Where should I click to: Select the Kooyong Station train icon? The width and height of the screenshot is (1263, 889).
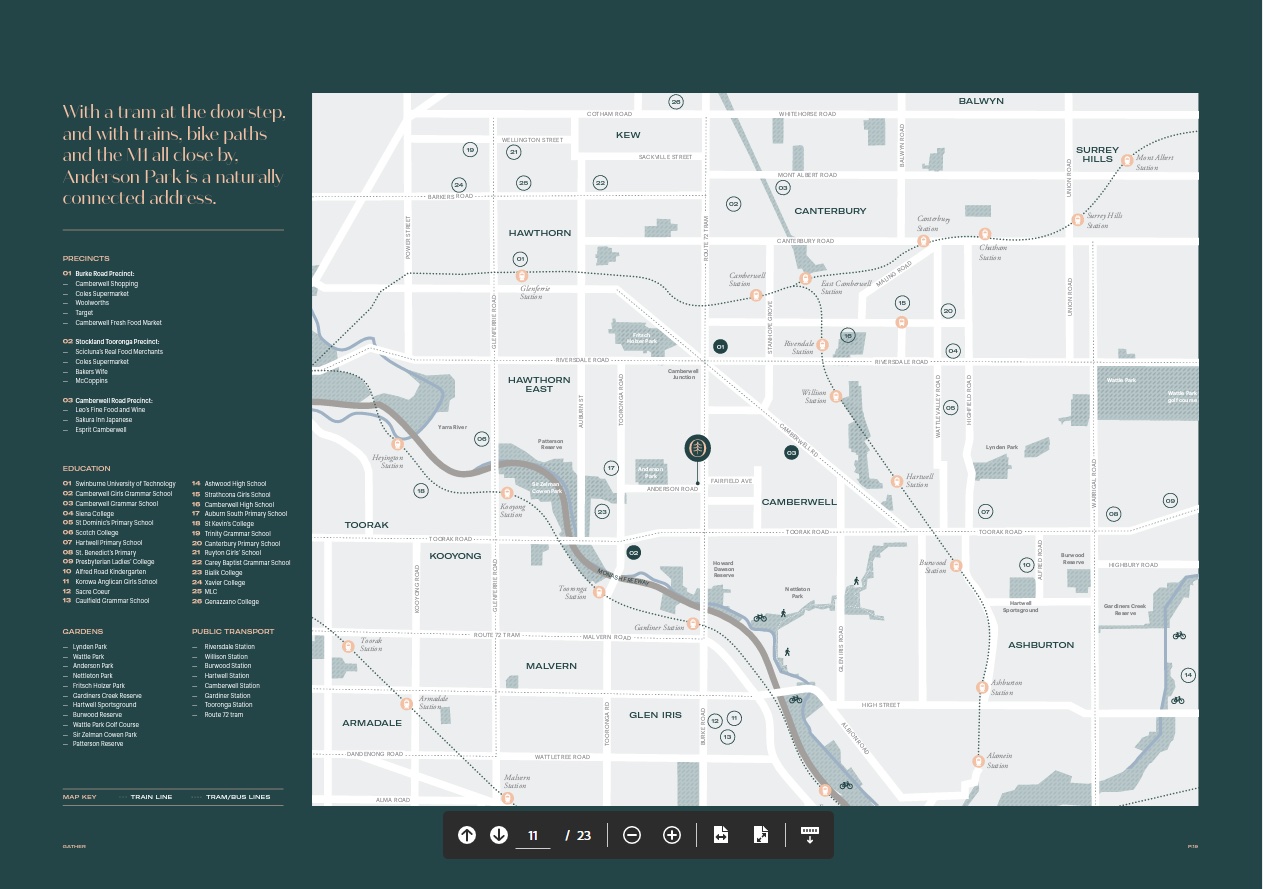[x=508, y=493]
